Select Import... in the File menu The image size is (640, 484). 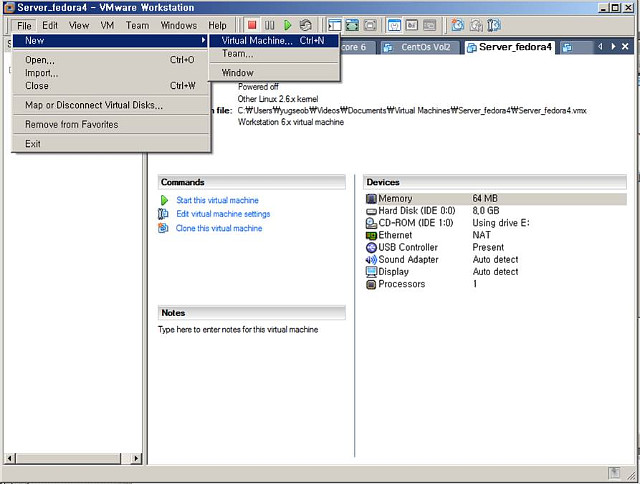[110, 73]
